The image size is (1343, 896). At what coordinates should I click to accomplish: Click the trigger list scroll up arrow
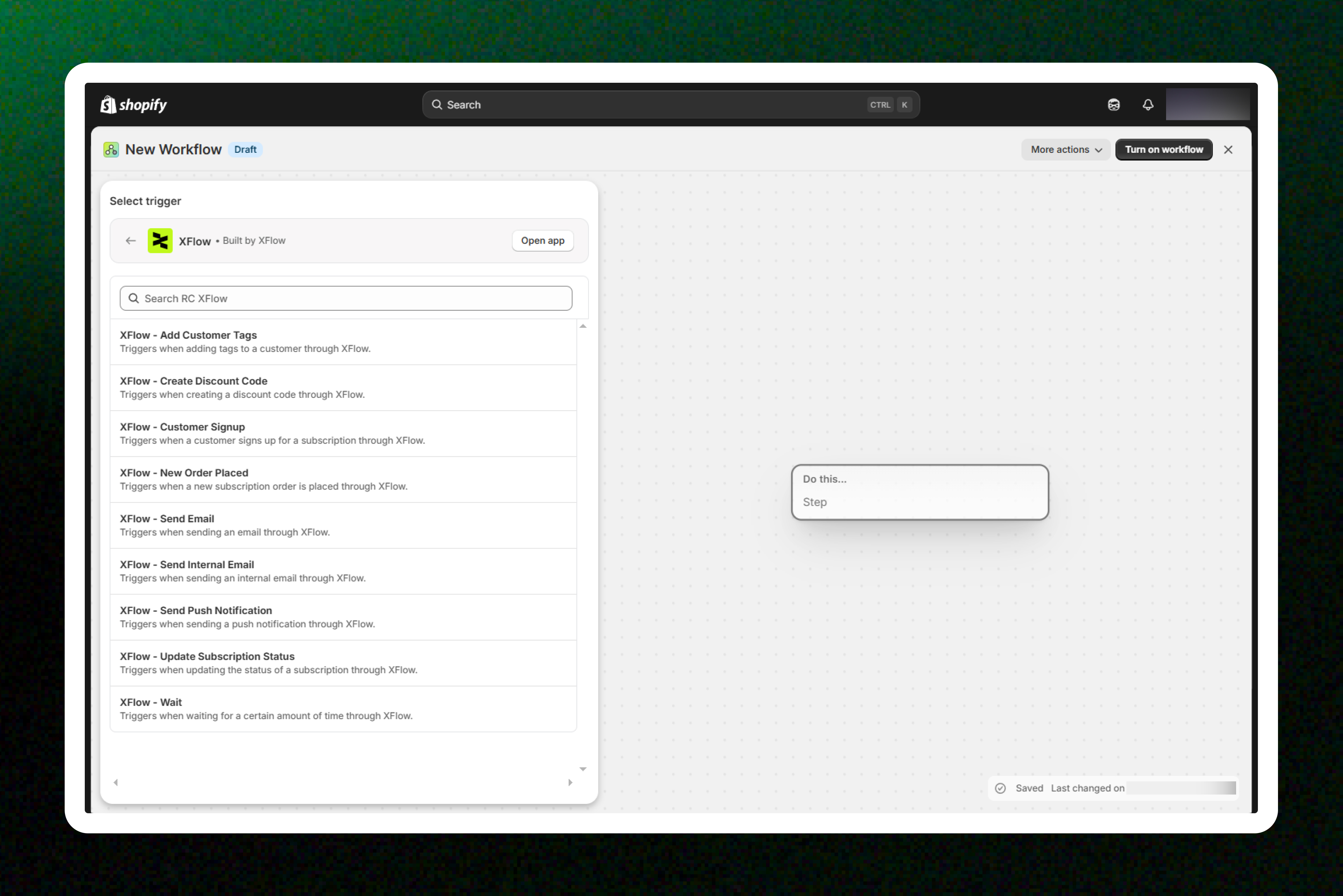click(x=583, y=326)
